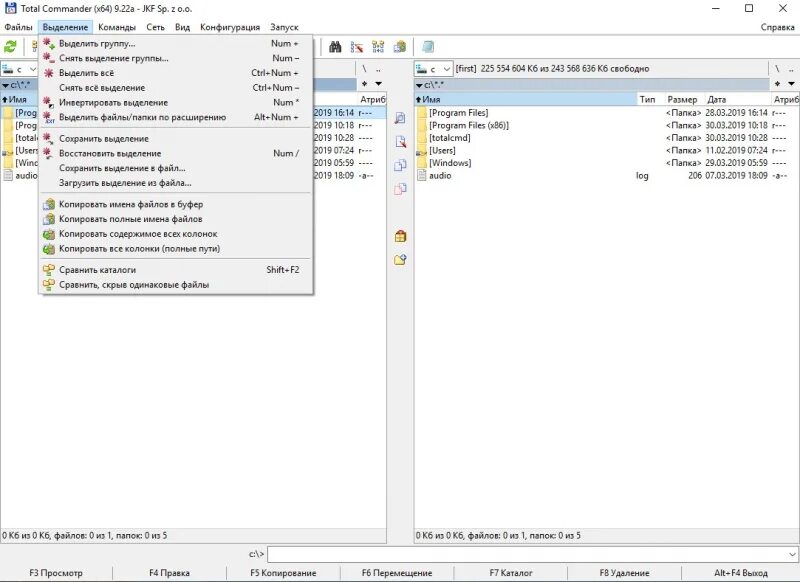Click the Edit file icon in middle bar
The width and height of the screenshot is (800, 582).
click(x=400, y=142)
